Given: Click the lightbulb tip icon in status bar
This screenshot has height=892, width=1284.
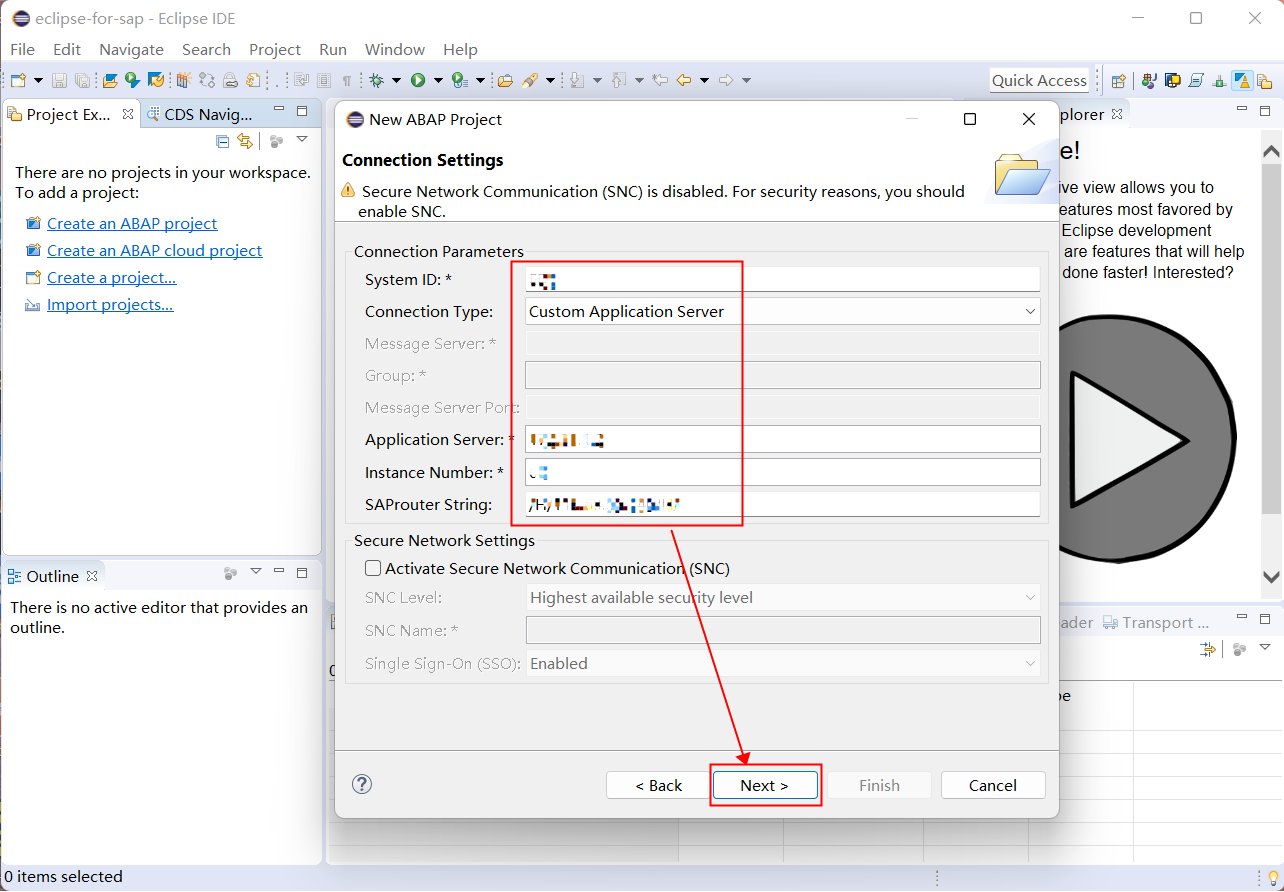Looking at the screenshot, I should click(x=1273, y=878).
